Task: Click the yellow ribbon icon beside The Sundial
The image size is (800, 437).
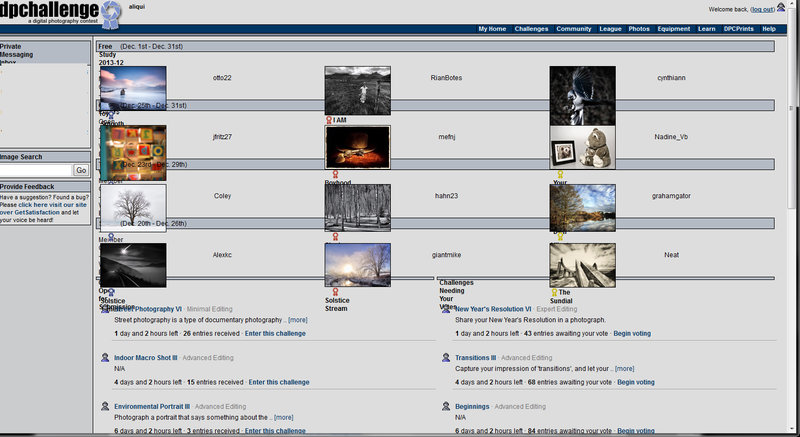Action: (x=554, y=292)
